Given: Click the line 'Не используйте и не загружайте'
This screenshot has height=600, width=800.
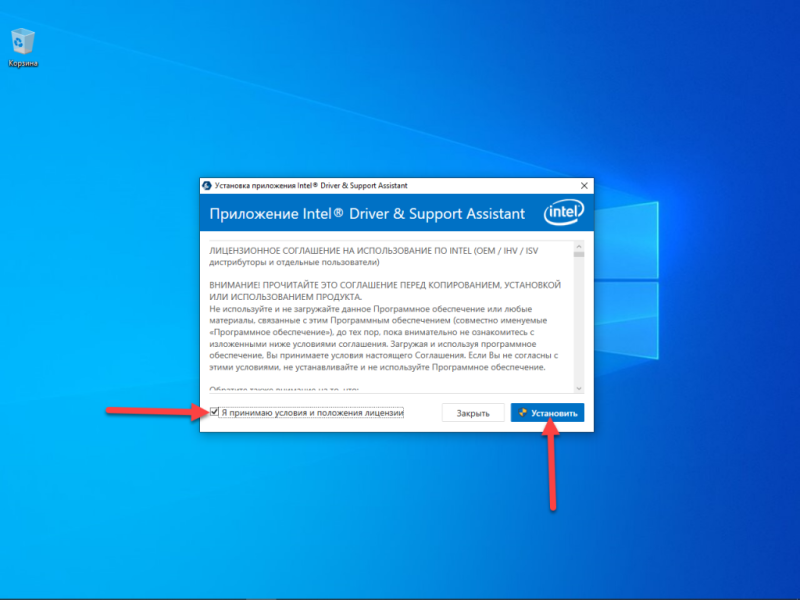Looking at the screenshot, I should (x=370, y=309).
